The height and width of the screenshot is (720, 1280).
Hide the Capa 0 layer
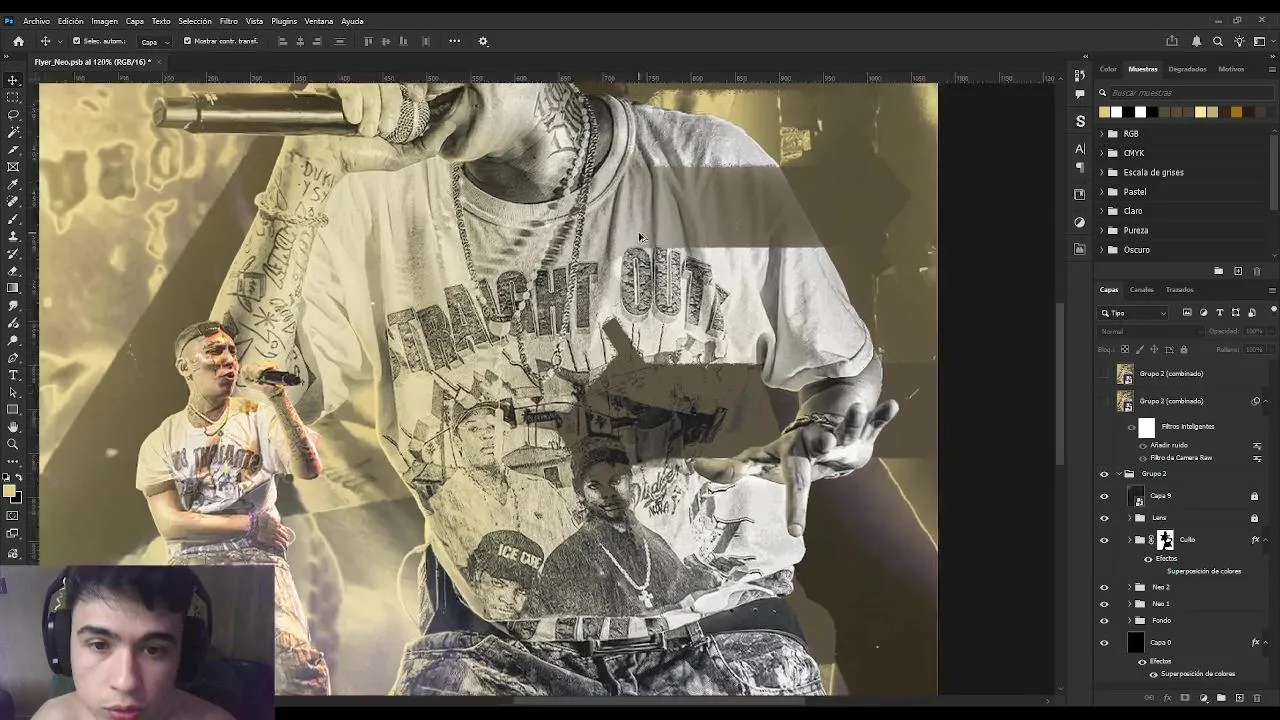1104,643
